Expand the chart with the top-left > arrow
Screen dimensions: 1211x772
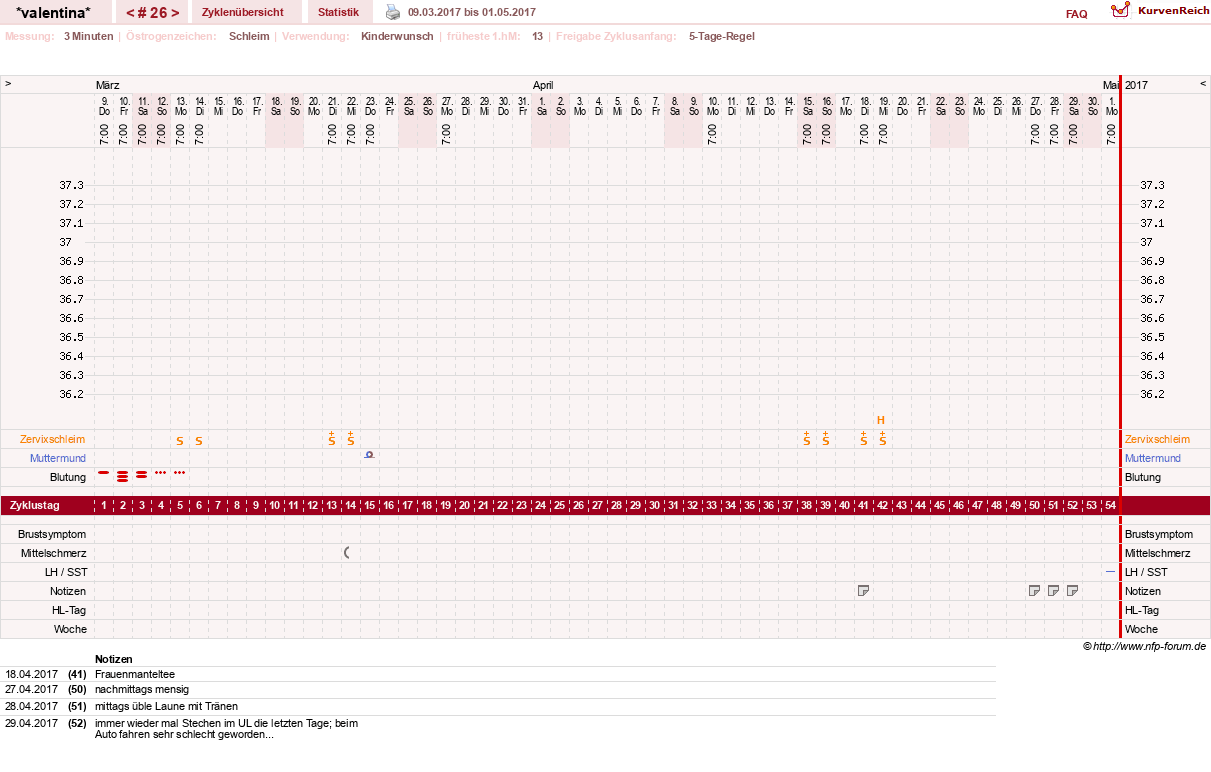click(x=8, y=85)
